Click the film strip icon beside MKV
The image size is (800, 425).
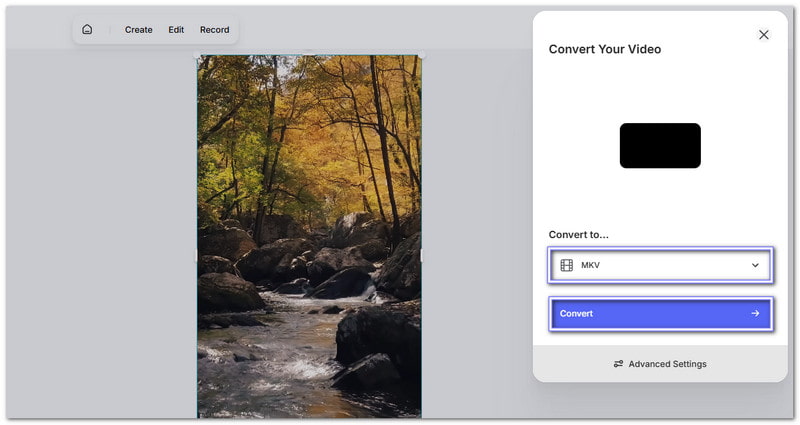(567, 265)
